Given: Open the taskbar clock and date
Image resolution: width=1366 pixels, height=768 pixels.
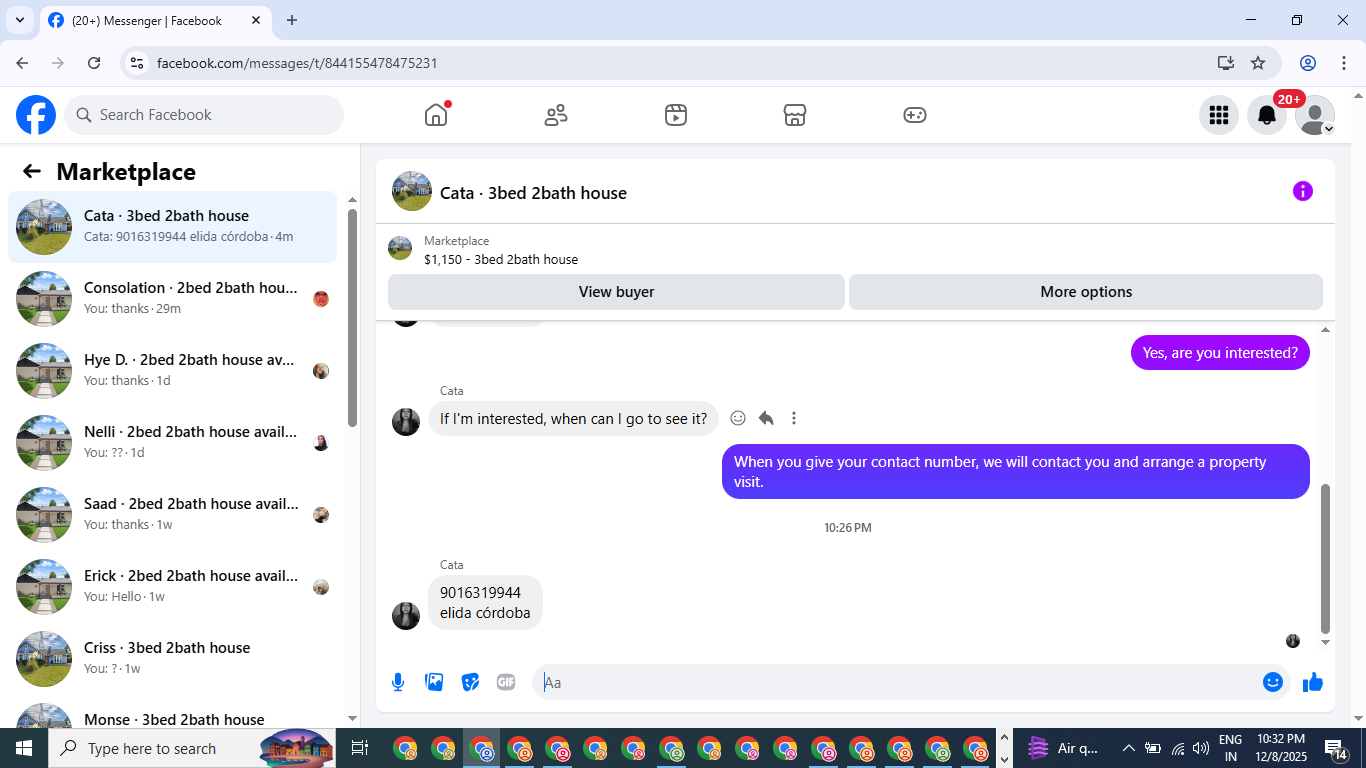Looking at the screenshot, I should [x=1281, y=748].
